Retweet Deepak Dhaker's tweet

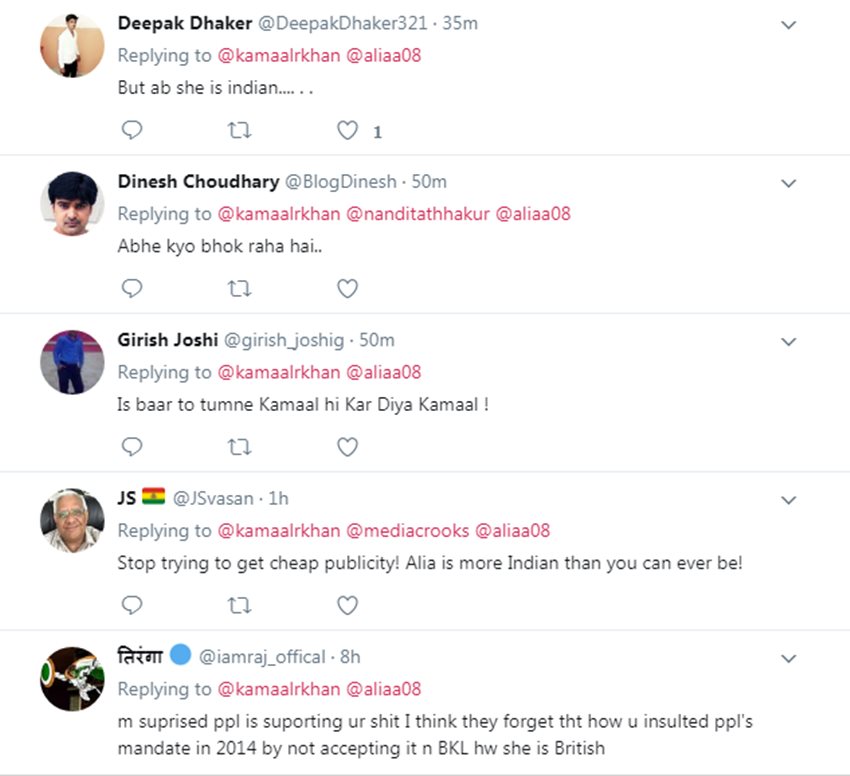(239, 130)
